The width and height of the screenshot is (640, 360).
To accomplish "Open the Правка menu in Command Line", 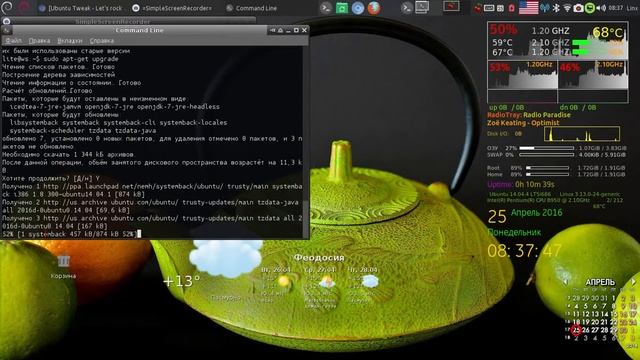I will click(x=39, y=40).
